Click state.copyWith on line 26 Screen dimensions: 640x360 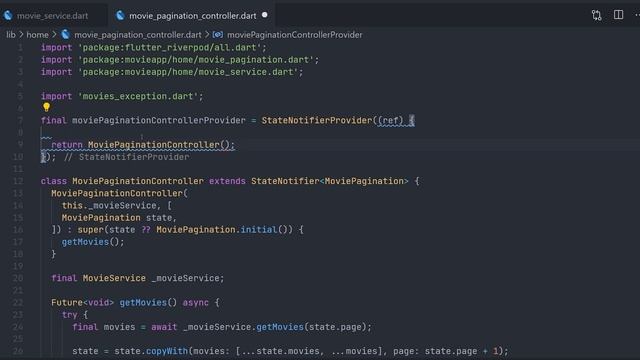(151, 351)
